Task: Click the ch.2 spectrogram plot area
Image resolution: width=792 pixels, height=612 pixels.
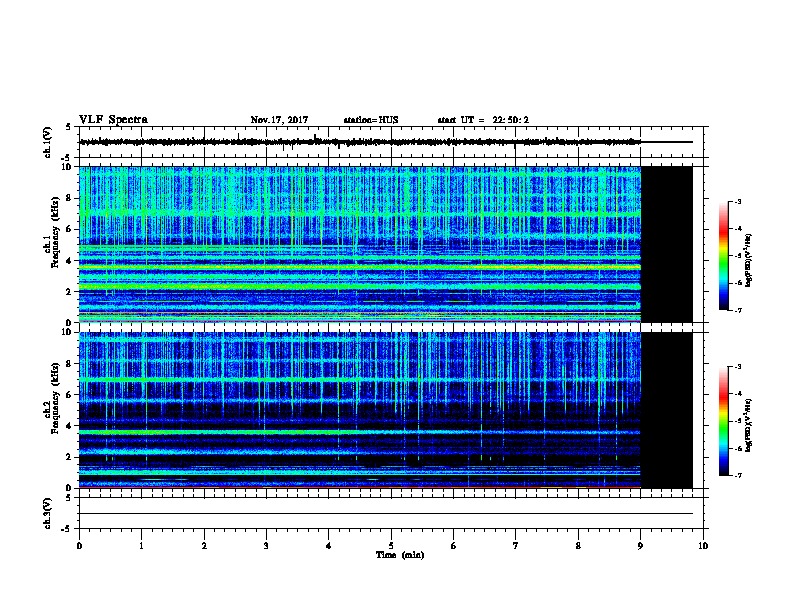Action: pyautogui.click(x=360, y=410)
